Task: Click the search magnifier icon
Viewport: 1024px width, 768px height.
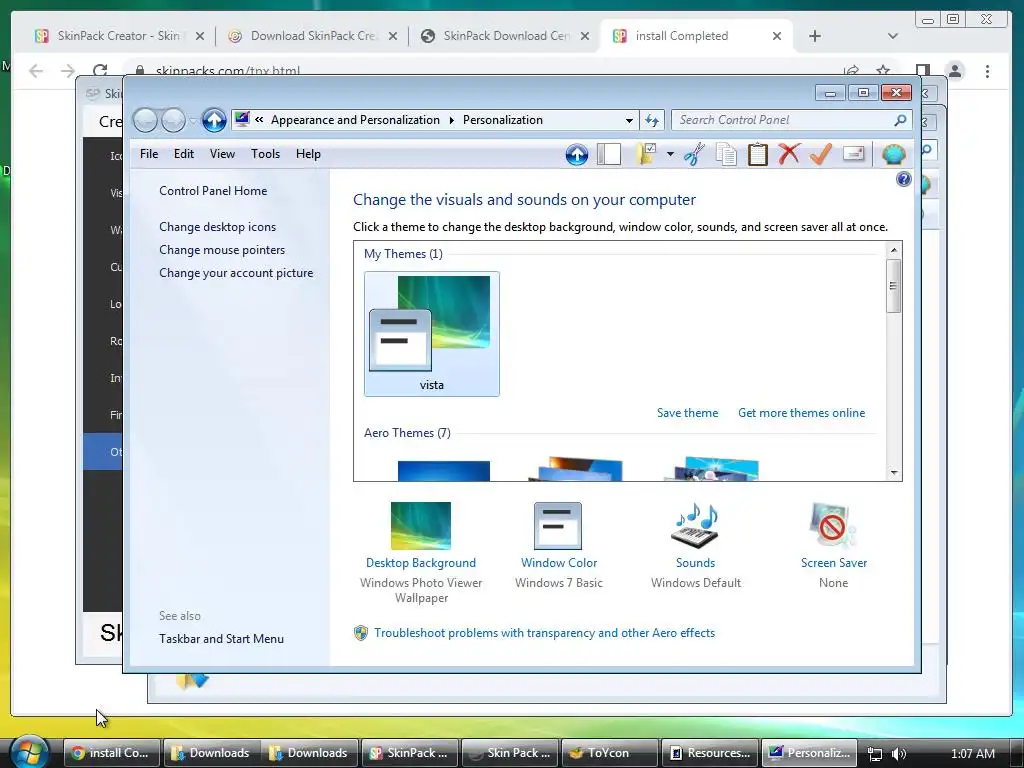Action: click(x=901, y=120)
